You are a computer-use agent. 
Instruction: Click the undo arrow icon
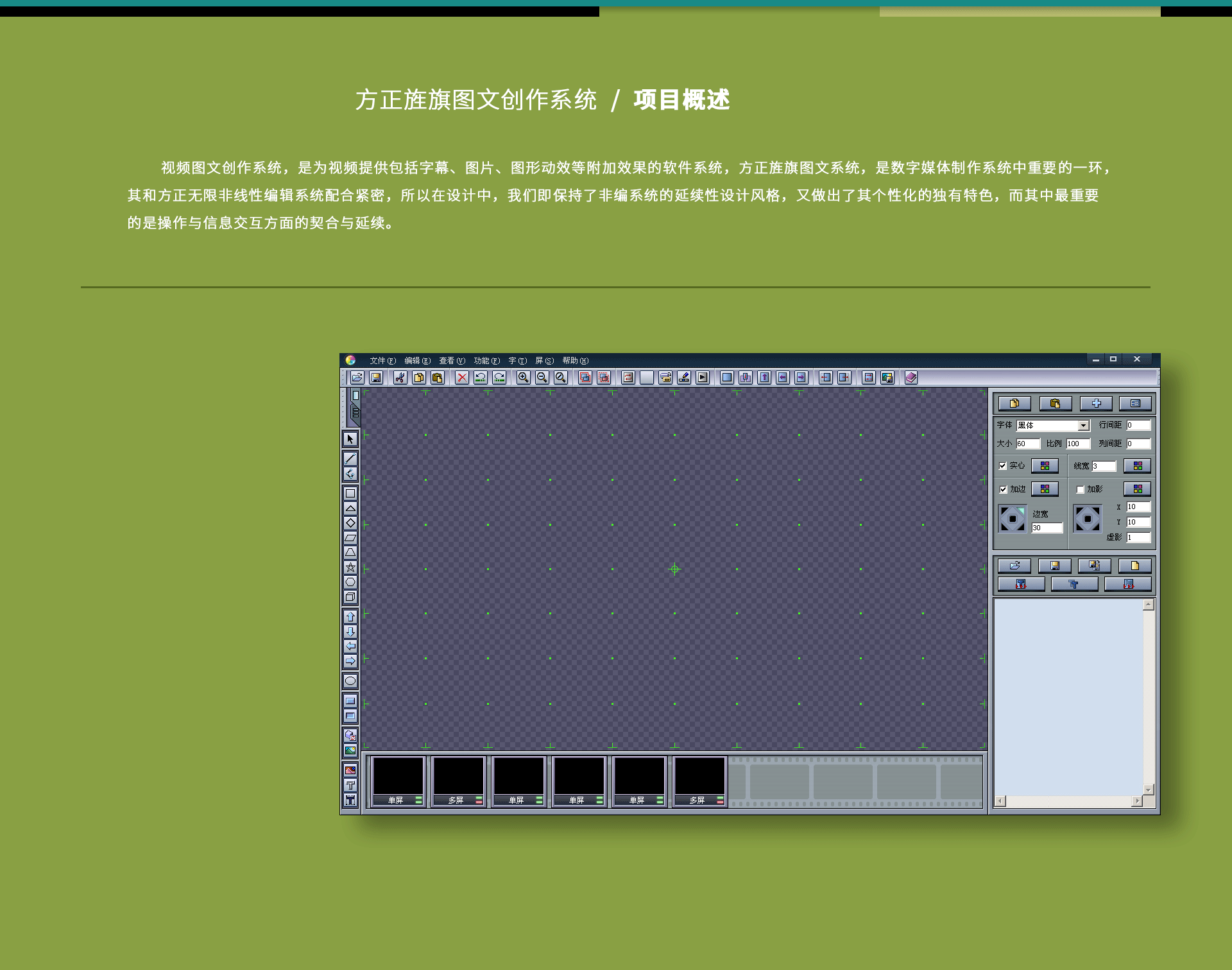481,377
